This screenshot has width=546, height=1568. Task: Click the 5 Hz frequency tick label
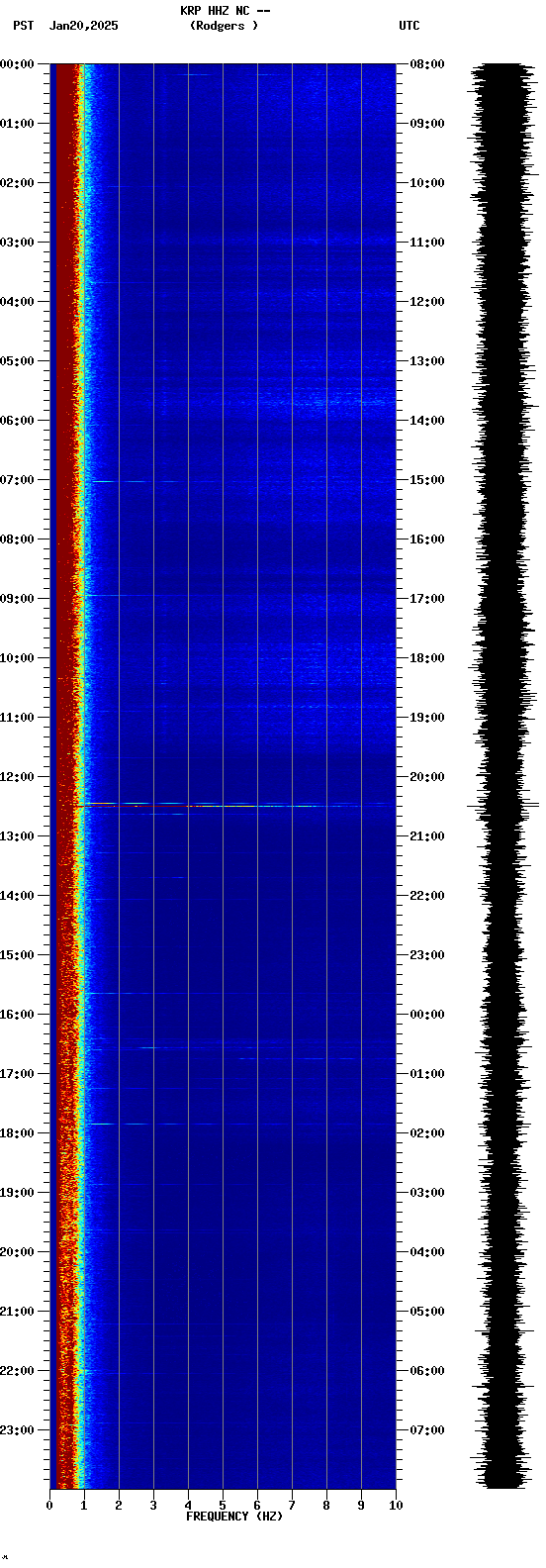click(223, 1506)
